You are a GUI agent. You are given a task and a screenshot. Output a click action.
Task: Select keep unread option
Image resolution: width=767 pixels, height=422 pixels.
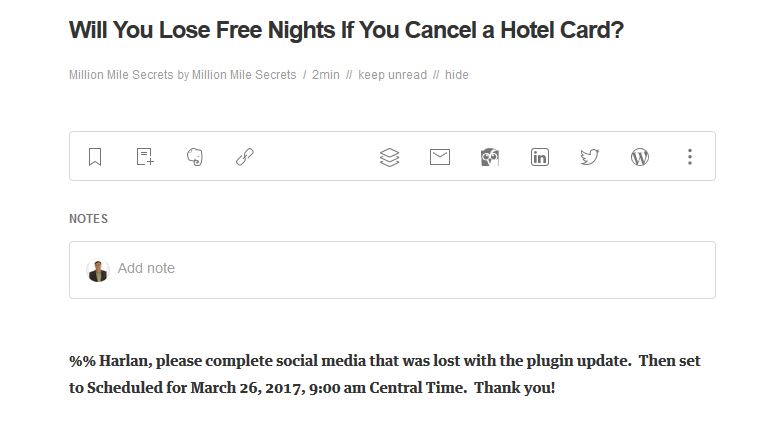pyautogui.click(x=392, y=75)
